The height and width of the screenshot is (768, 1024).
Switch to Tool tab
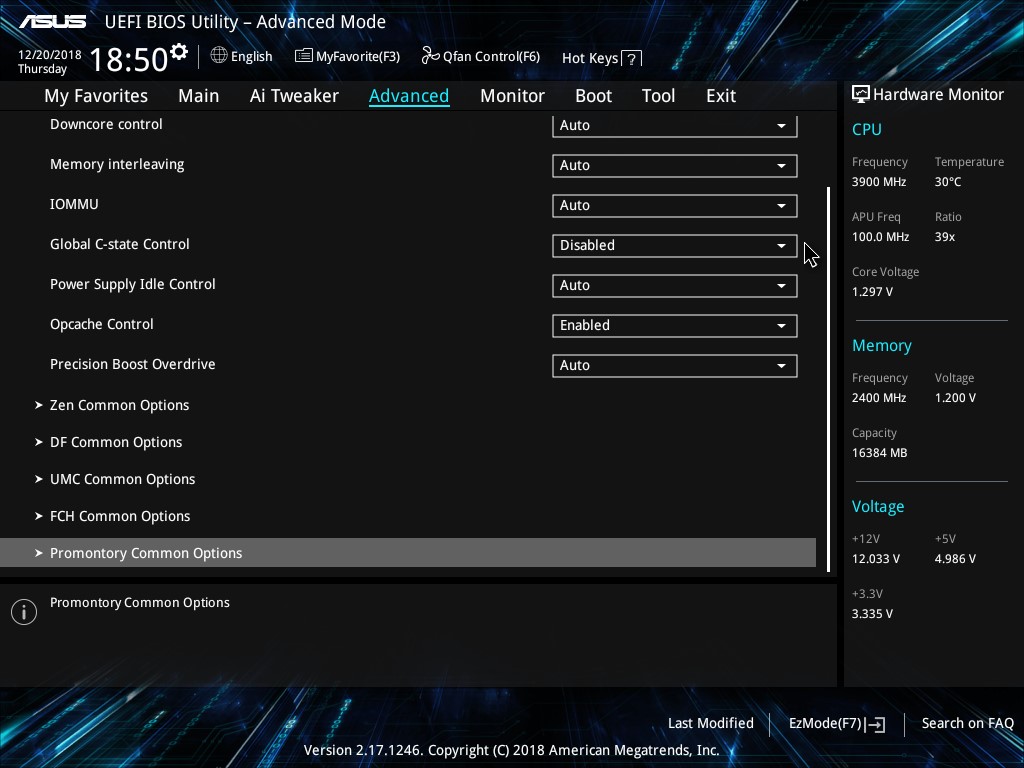tap(658, 96)
